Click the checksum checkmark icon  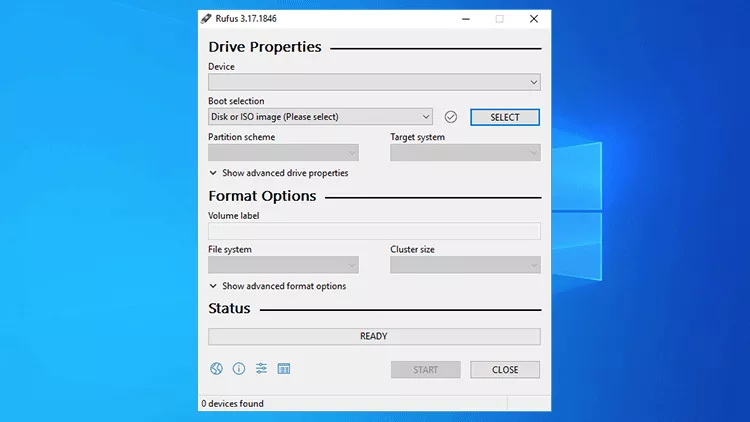click(451, 117)
